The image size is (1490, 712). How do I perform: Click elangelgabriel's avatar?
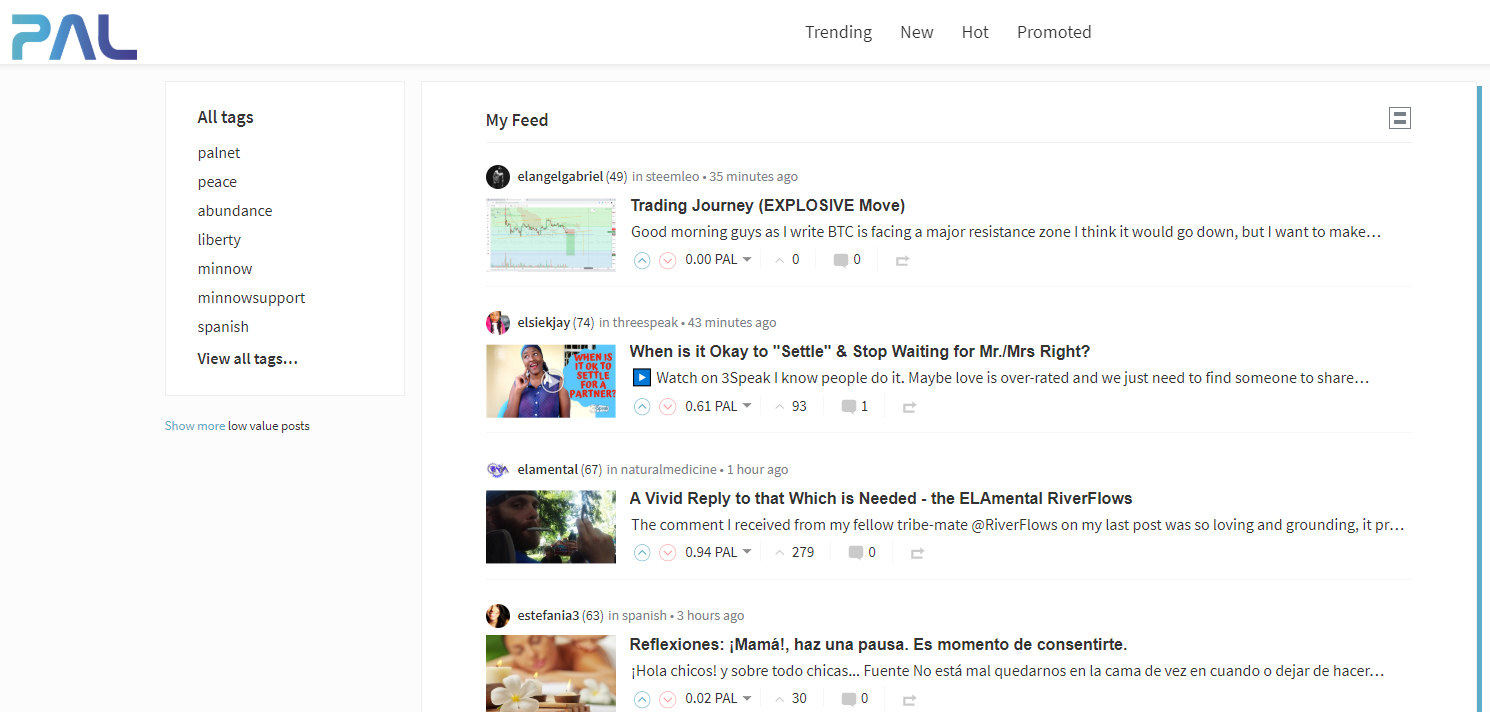click(498, 177)
